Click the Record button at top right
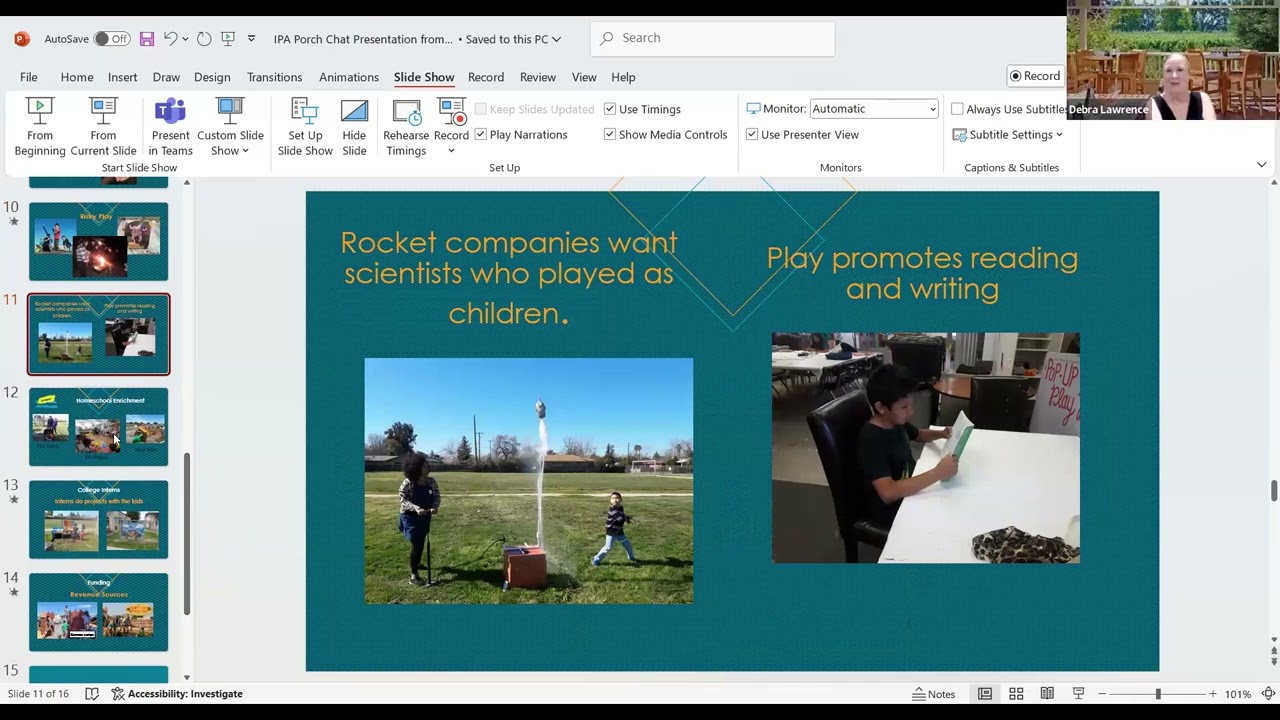The image size is (1280, 720). point(1035,76)
